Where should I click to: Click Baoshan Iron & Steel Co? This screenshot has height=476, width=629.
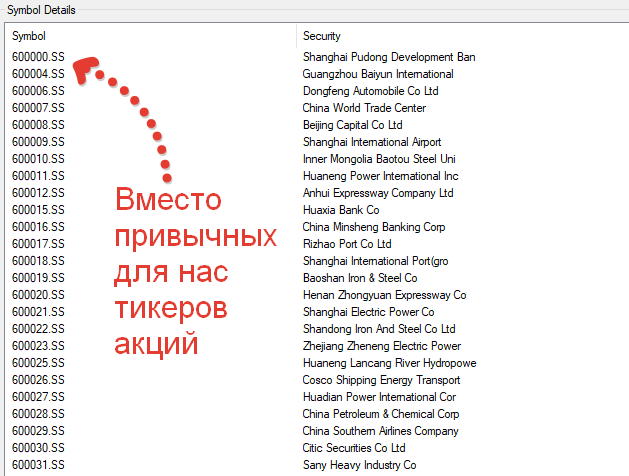click(x=360, y=278)
